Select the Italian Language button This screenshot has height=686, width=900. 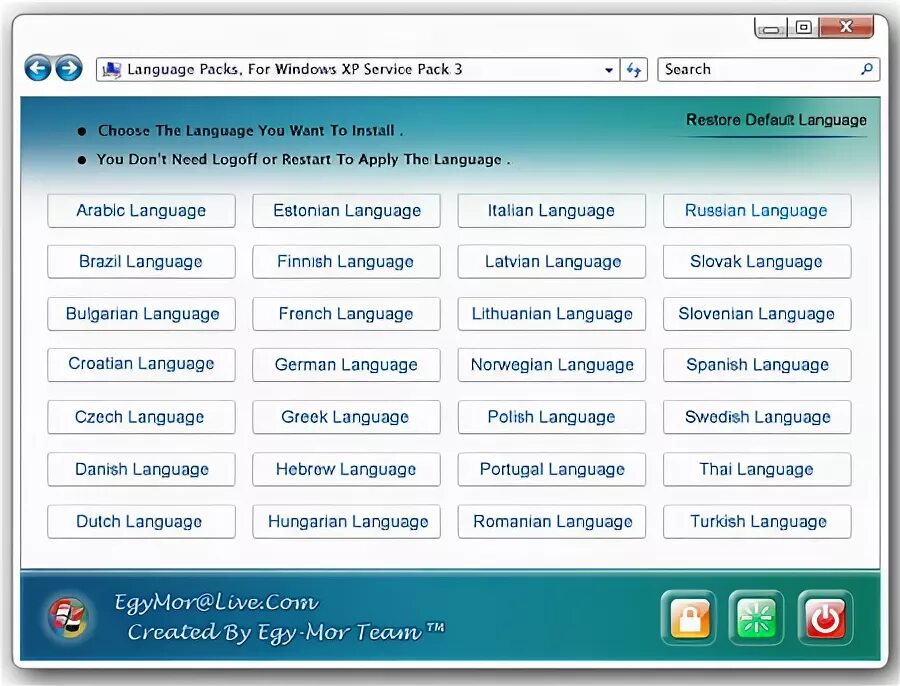552,211
